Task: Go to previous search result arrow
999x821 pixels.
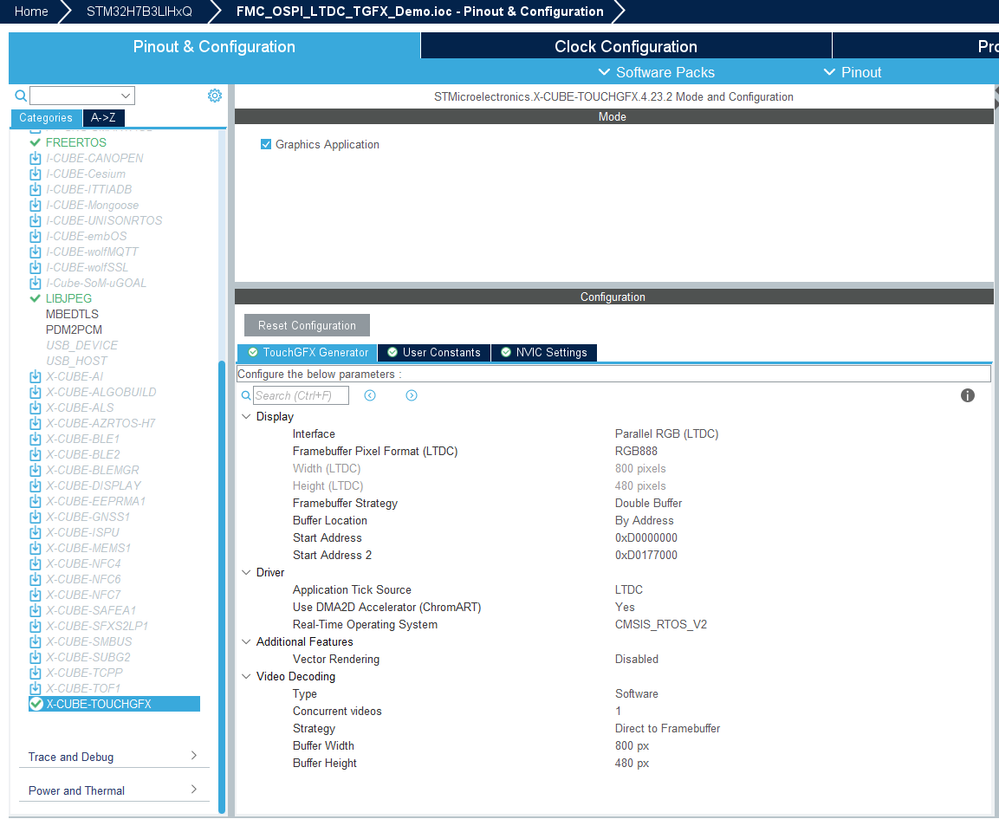Action: pos(370,396)
